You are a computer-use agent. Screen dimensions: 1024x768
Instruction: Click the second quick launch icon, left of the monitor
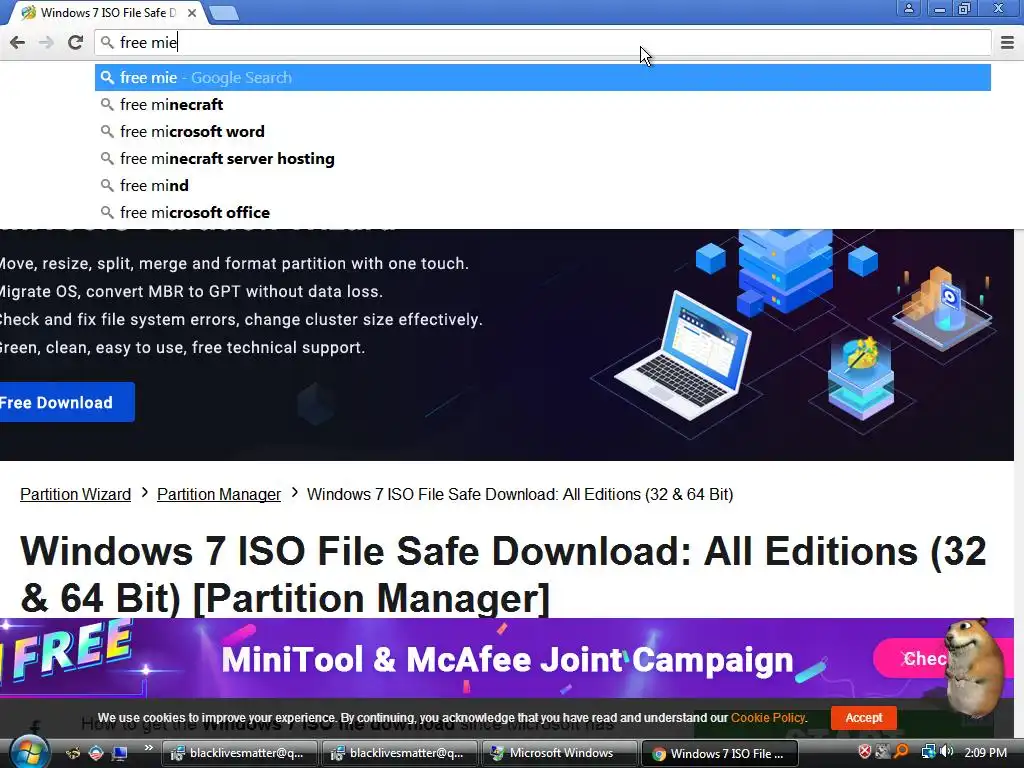point(96,753)
